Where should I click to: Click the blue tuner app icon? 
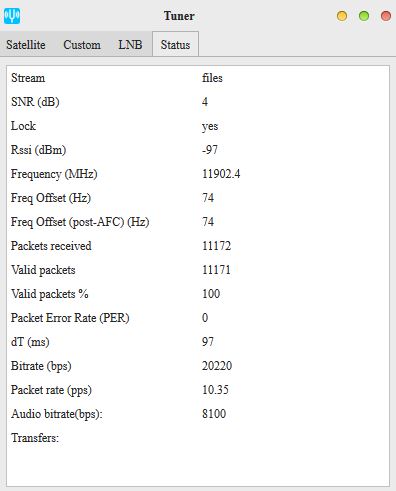(x=12, y=16)
